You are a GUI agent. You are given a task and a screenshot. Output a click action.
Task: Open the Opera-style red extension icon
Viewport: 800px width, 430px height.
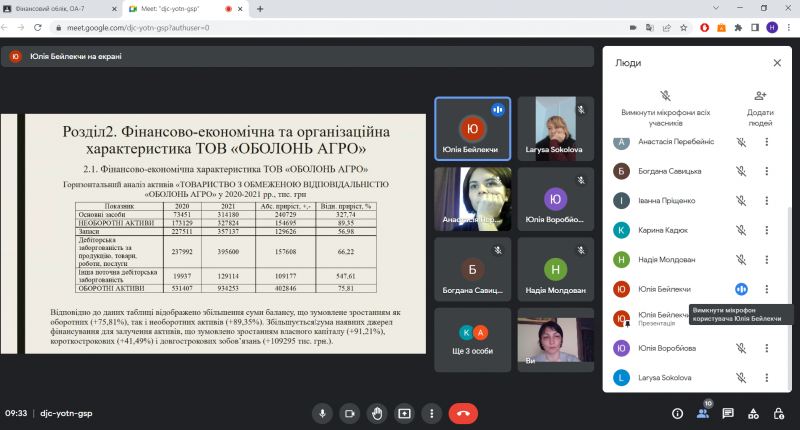pos(705,28)
